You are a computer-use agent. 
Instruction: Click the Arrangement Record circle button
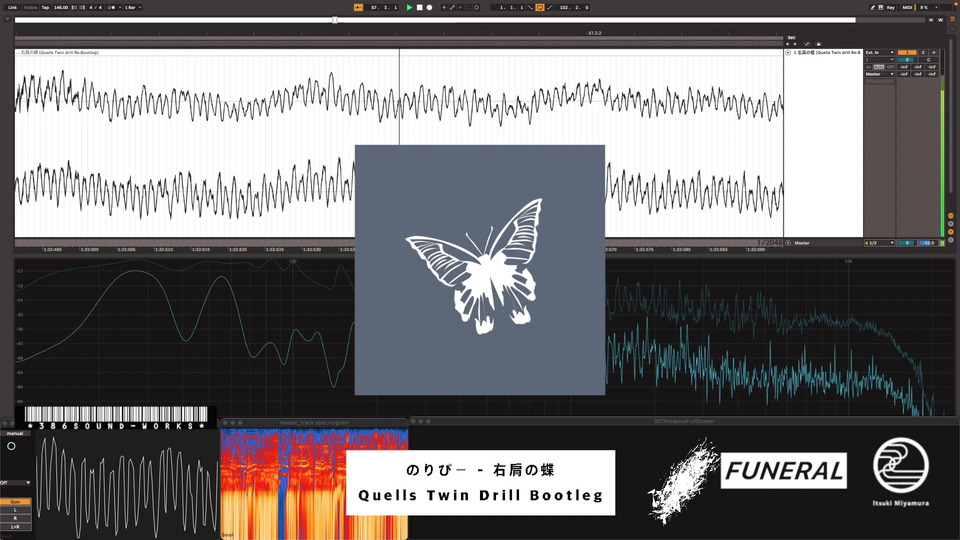(429, 7)
